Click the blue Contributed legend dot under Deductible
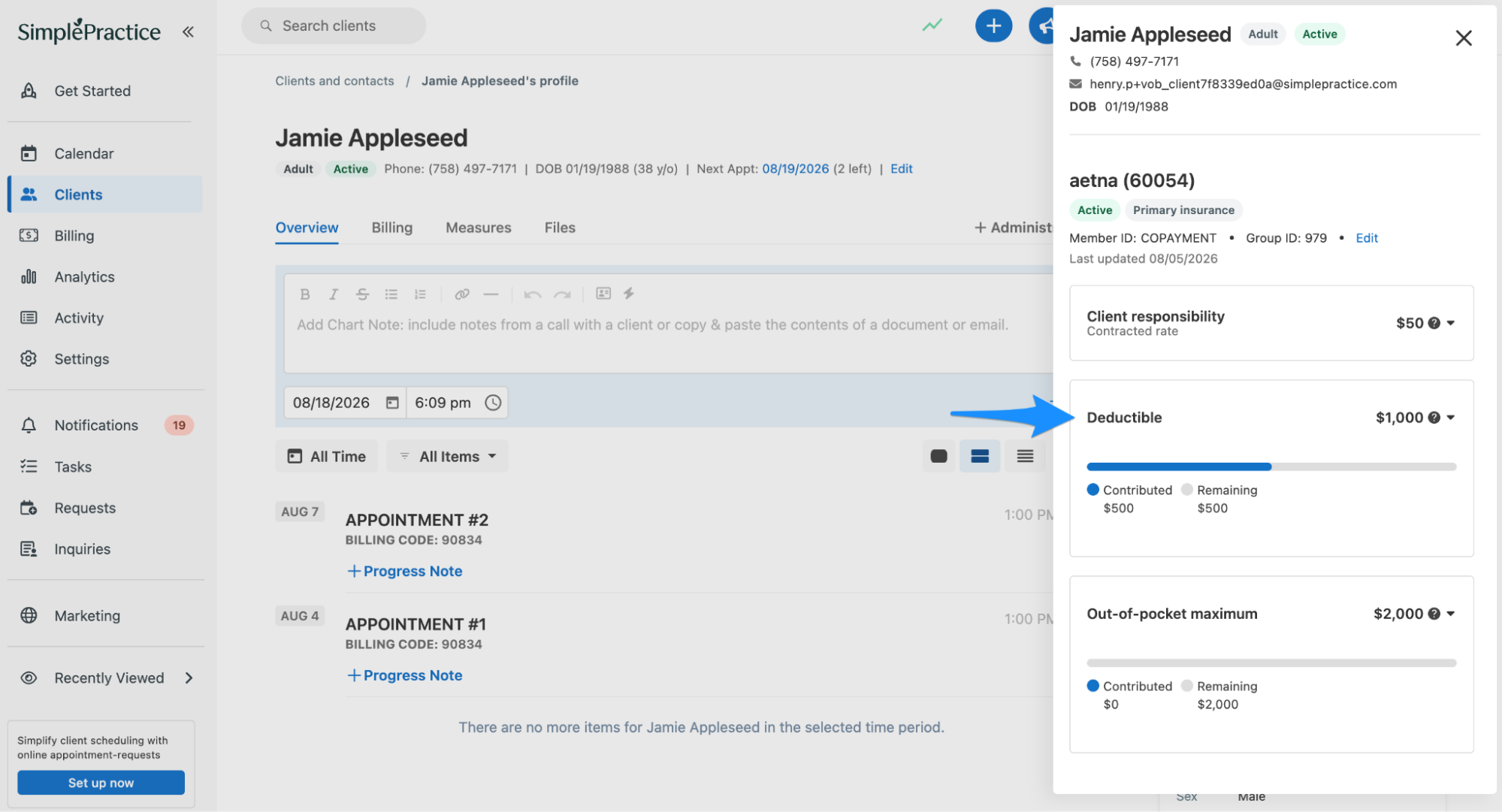This screenshot has width=1502, height=812. (x=1093, y=490)
